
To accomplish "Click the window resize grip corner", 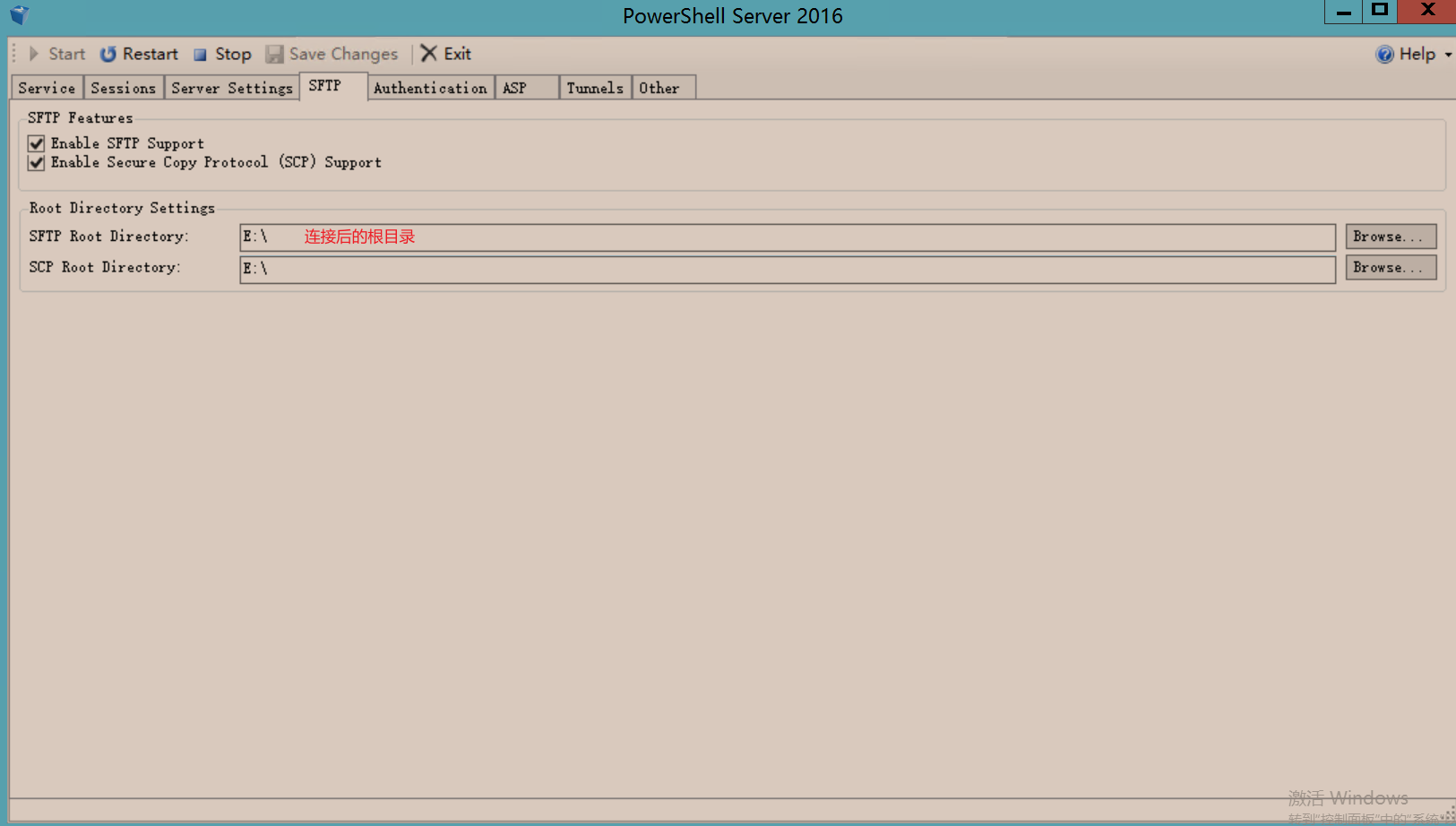I will [x=1449, y=814].
